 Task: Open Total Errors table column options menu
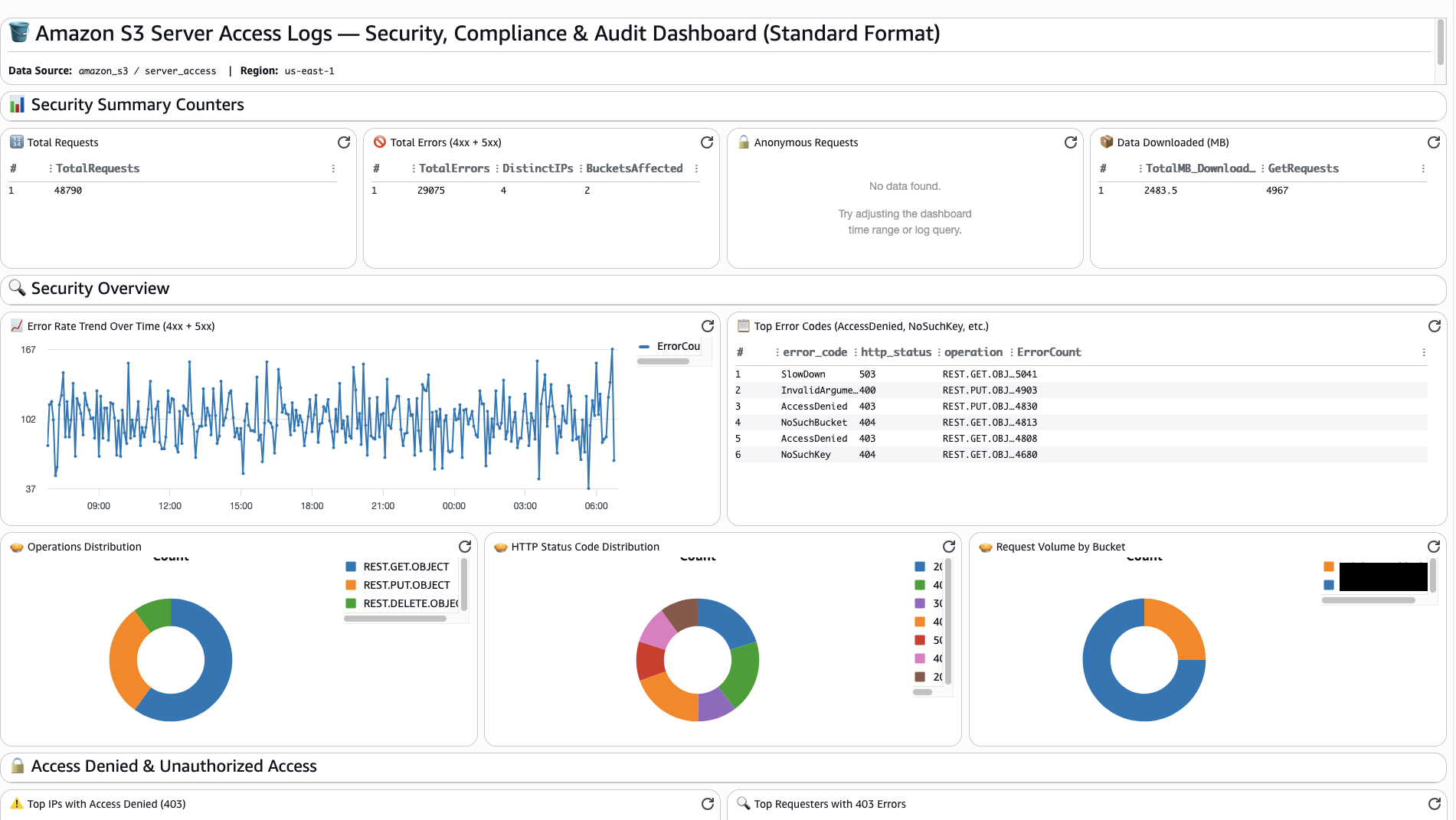[x=696, y=168]
